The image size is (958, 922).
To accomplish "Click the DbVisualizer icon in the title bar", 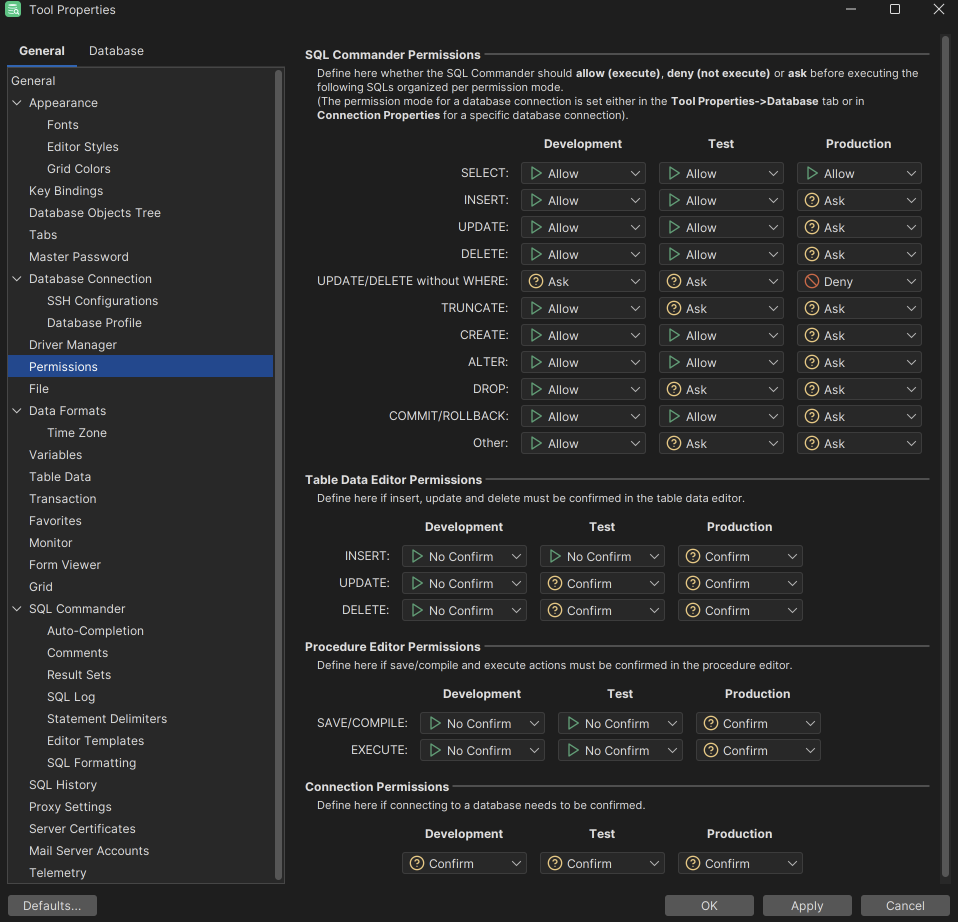I will click(x=11, y=9).
